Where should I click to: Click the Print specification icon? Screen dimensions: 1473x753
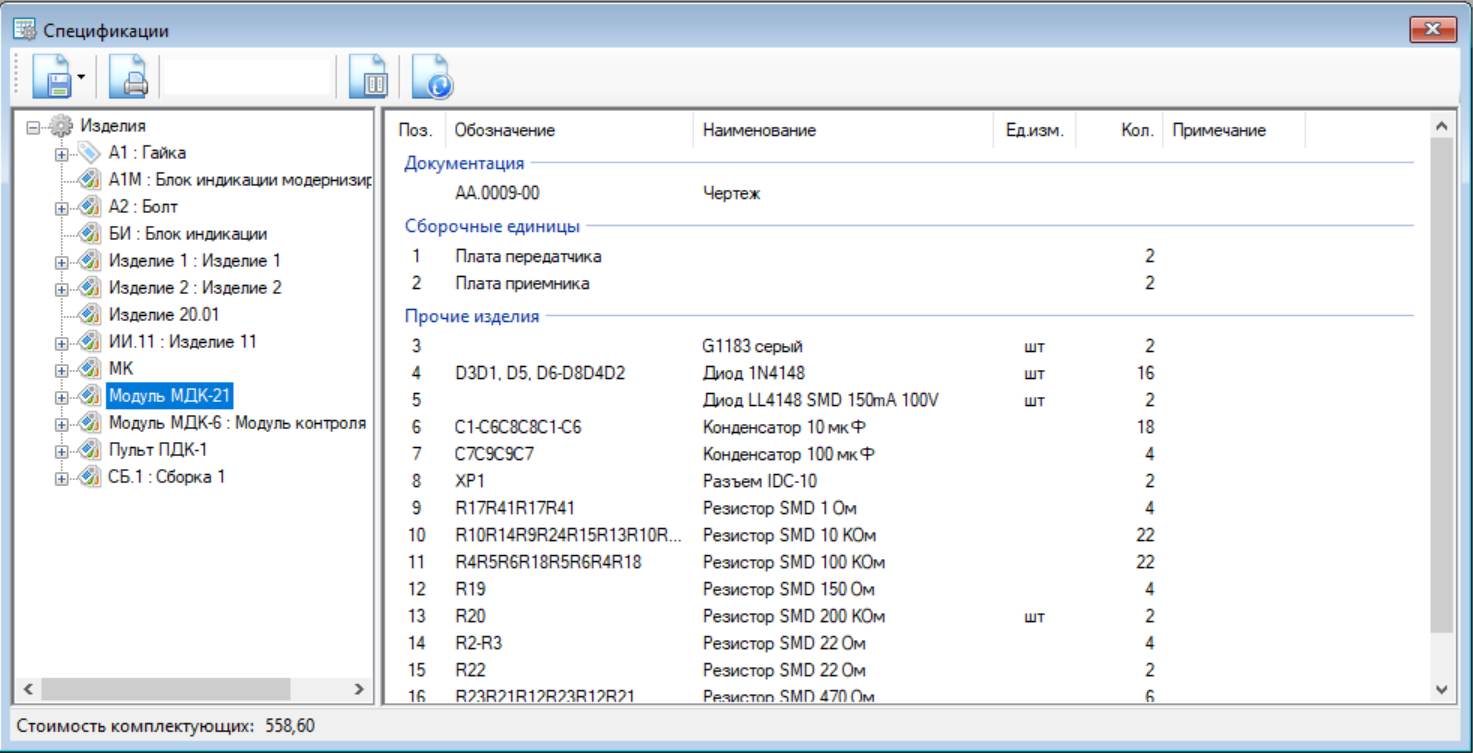click(130, 77)
